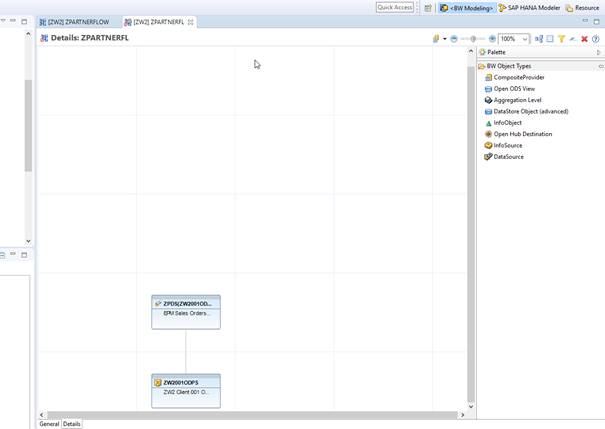
Task: Click the canvas vertical scrollbar up arrow
Action: click(471, 51)
